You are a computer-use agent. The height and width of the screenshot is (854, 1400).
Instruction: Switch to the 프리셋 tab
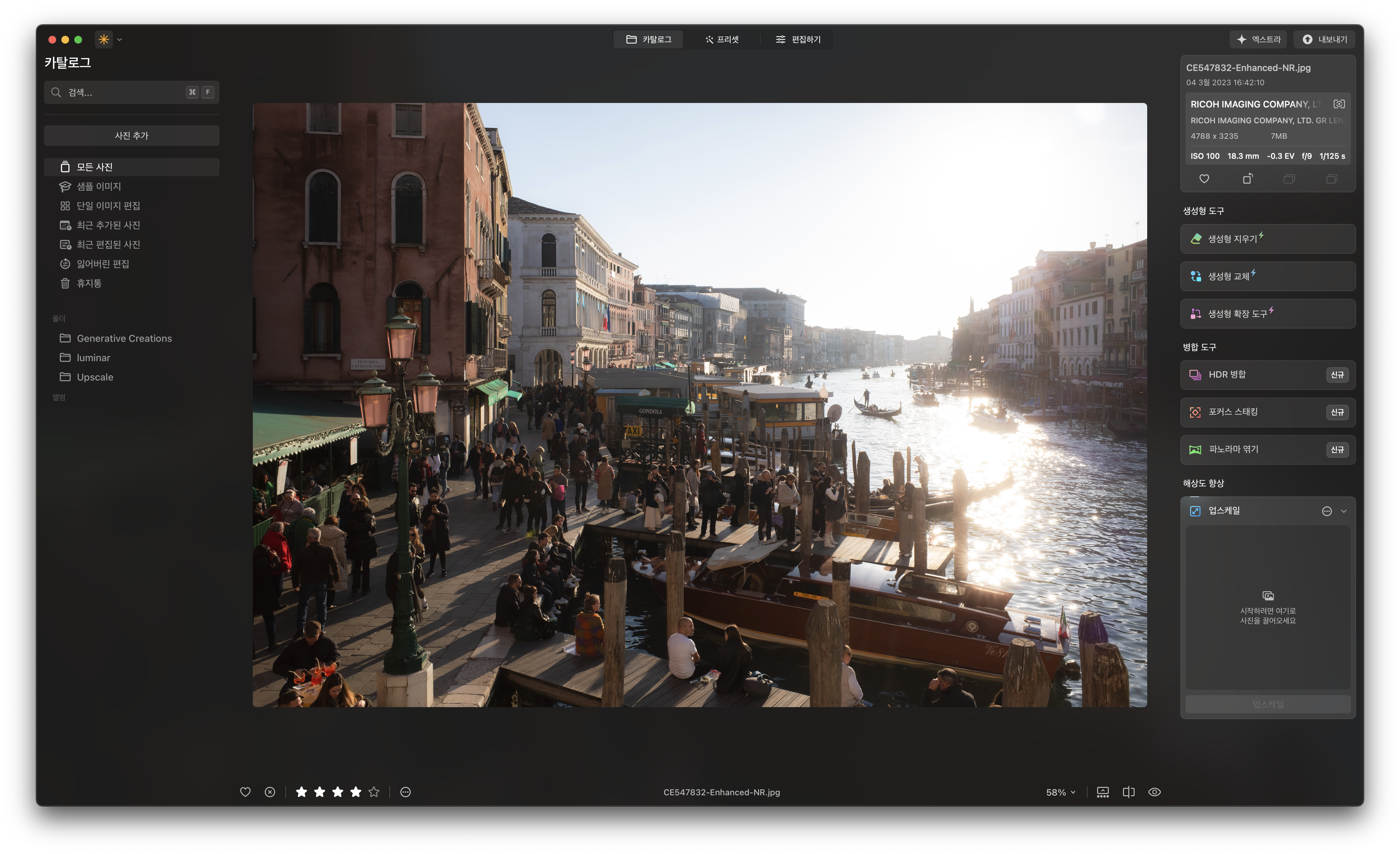722,40
